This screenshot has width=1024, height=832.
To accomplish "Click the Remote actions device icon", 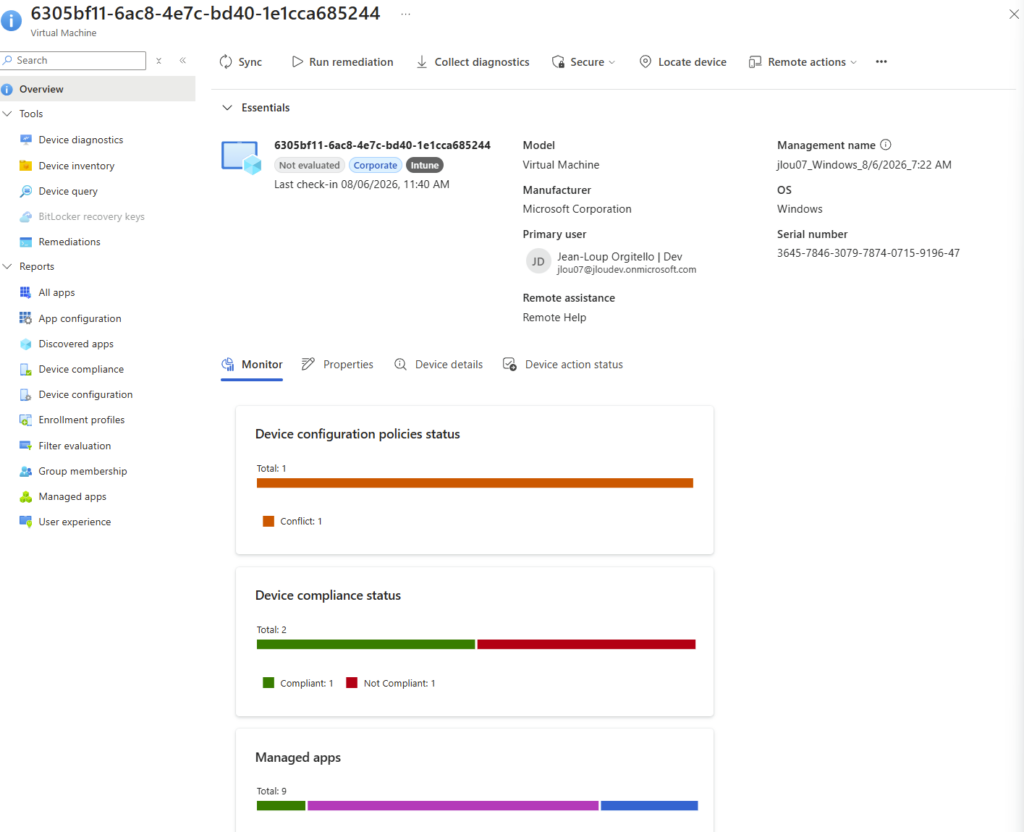I will [x=755, y=61].
